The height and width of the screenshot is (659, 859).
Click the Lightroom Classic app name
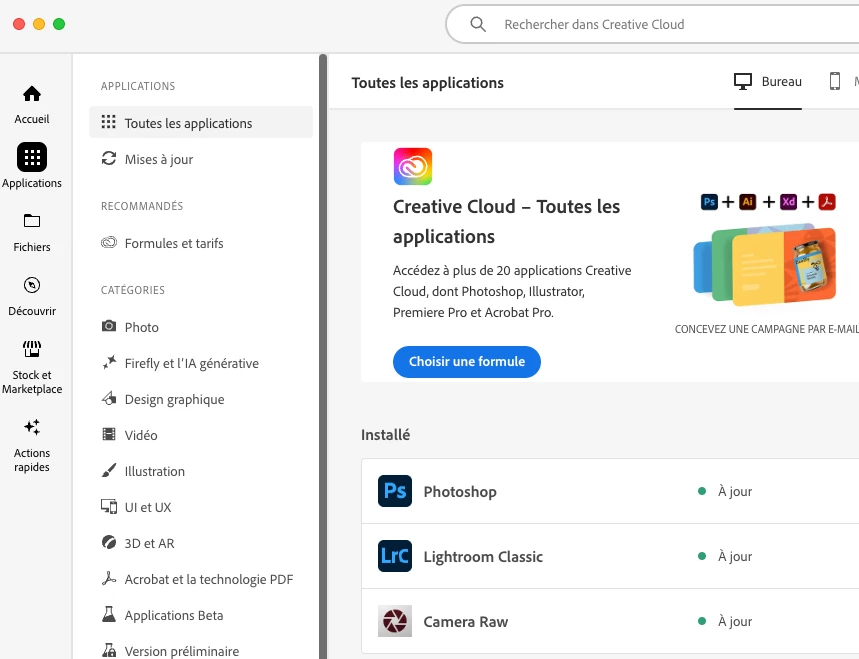coord(483,557)
